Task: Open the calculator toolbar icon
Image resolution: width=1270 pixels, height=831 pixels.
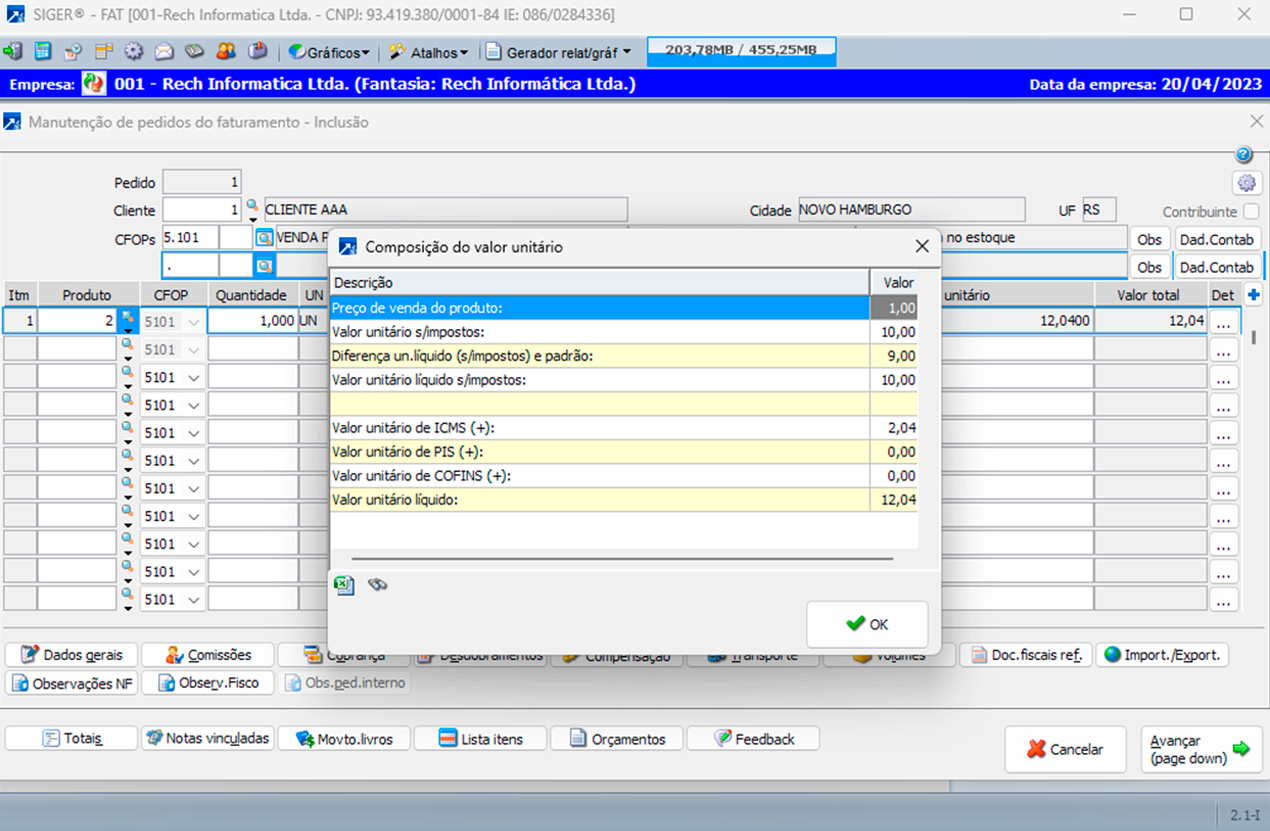Action: [41, 51]
